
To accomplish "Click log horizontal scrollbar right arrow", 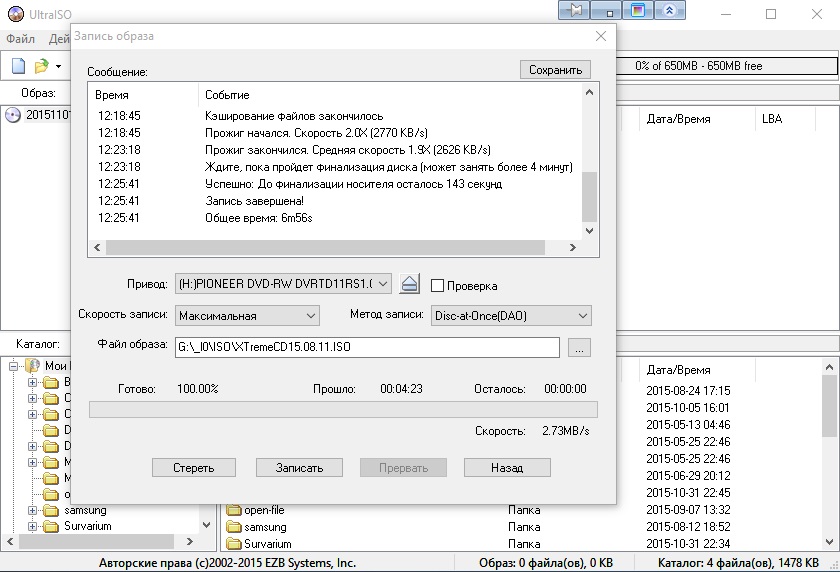I will pyautogui.click(x=573, y=247).
